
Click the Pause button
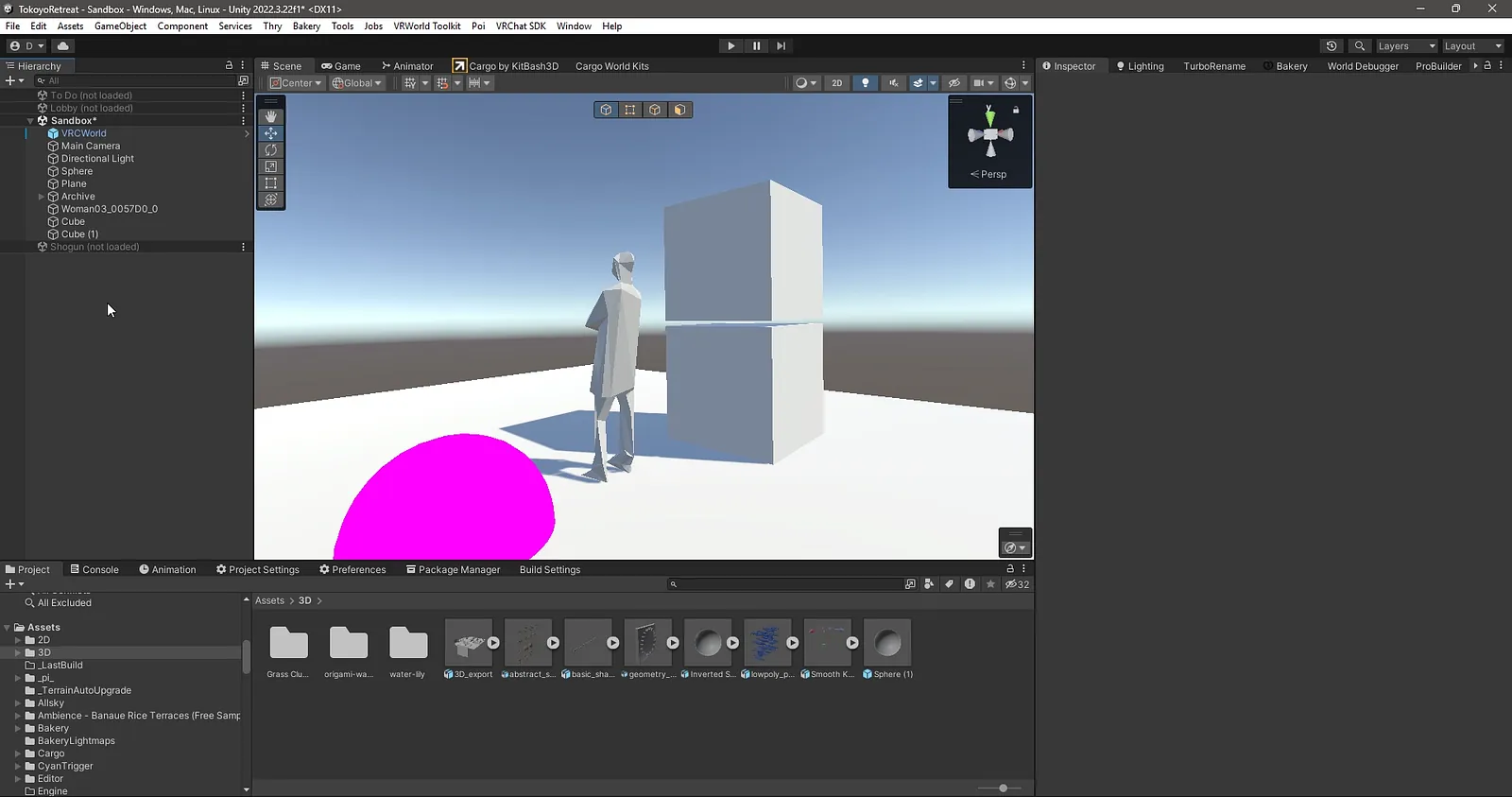(756, 45)
